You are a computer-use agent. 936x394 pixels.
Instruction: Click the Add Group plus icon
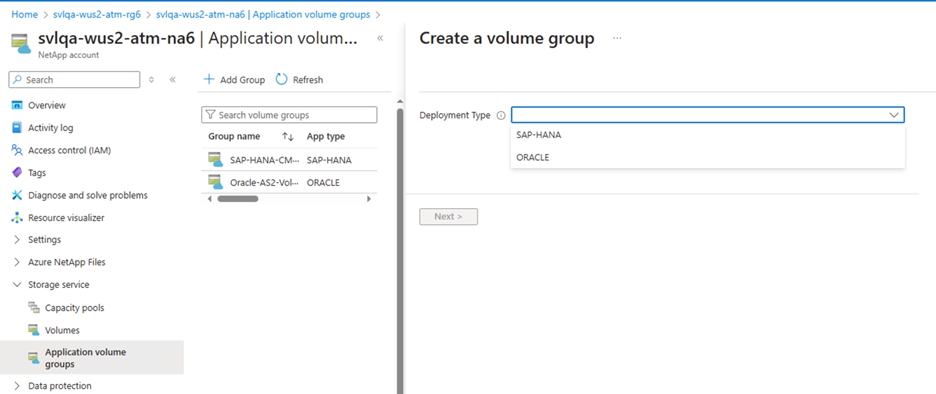[209, 79]
